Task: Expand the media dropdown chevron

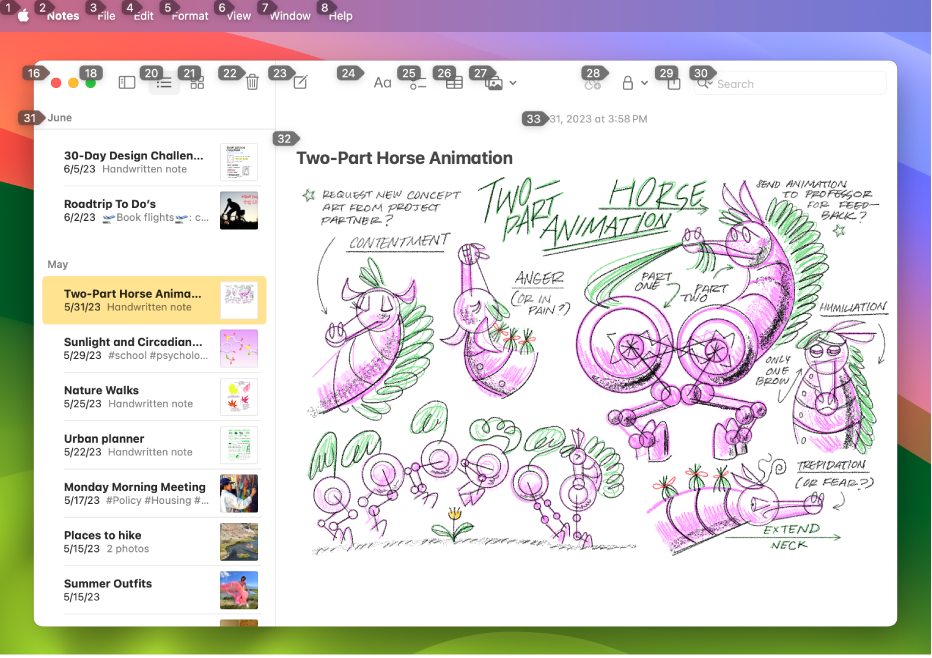Action: [513, 83]
